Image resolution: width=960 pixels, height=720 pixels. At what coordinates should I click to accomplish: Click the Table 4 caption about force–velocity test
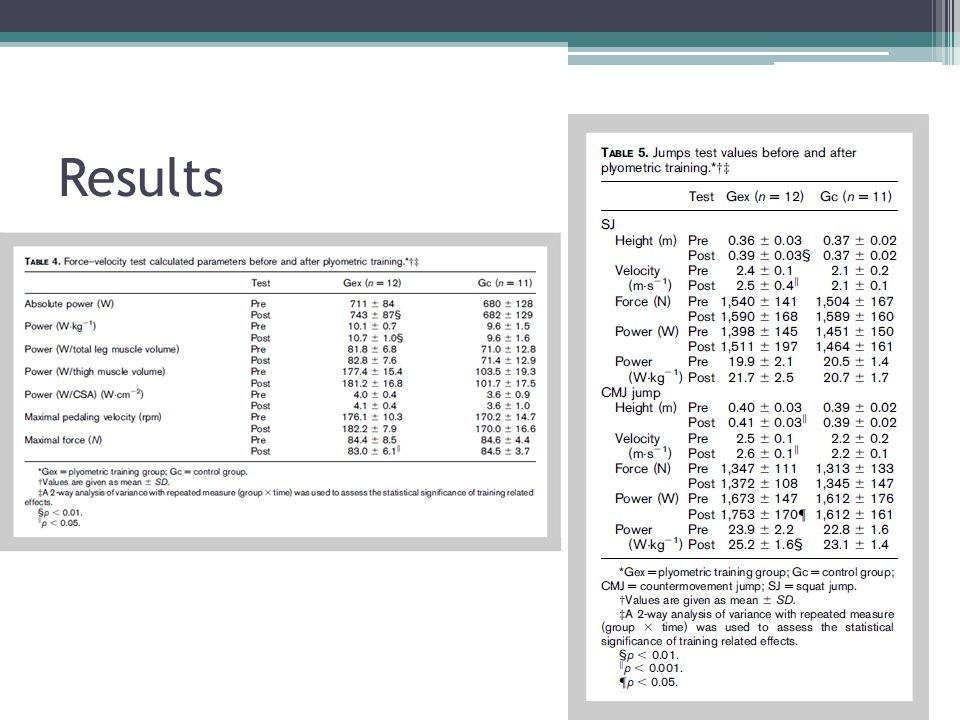click(222, 261)
